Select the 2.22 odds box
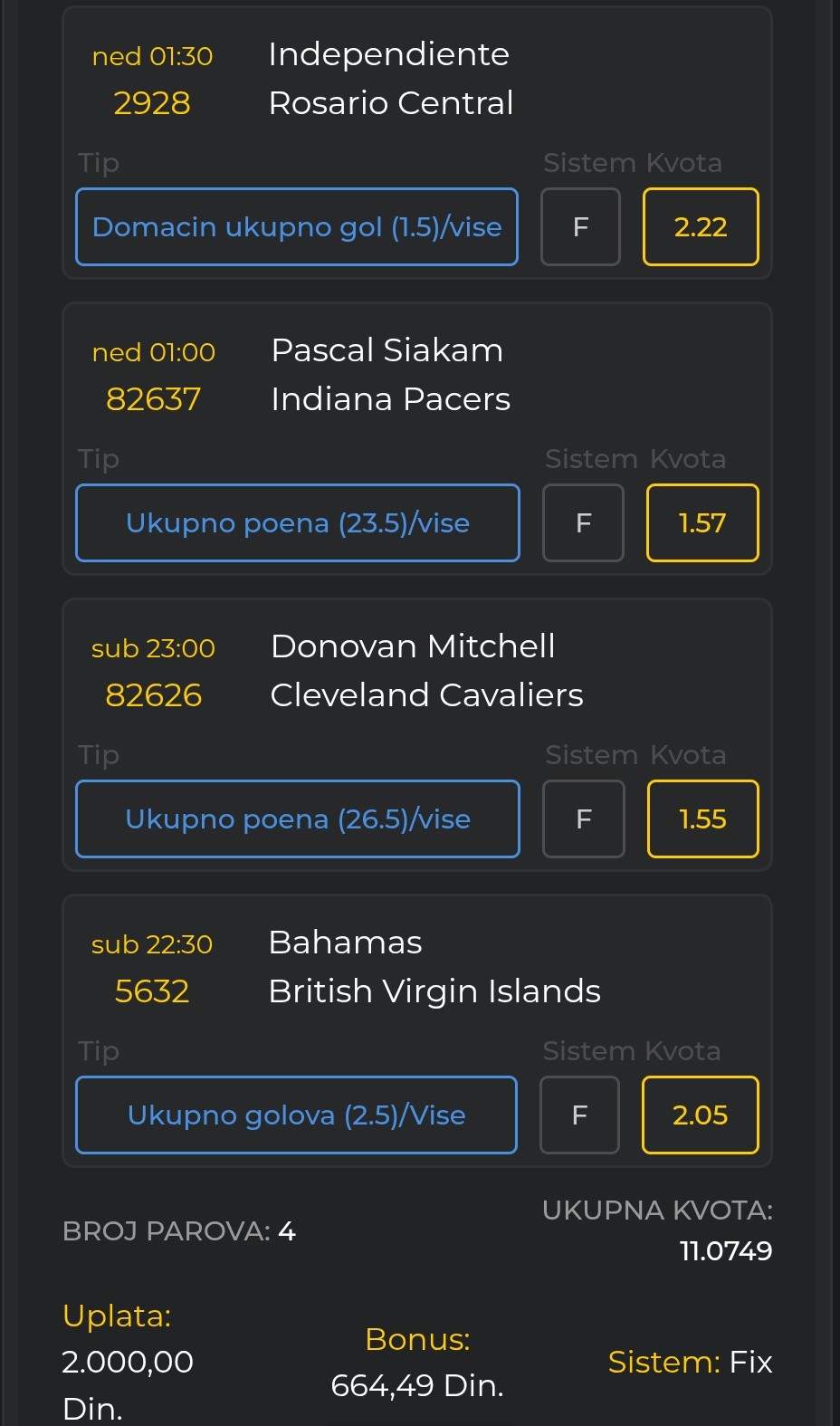 click(x=701, y=227)
